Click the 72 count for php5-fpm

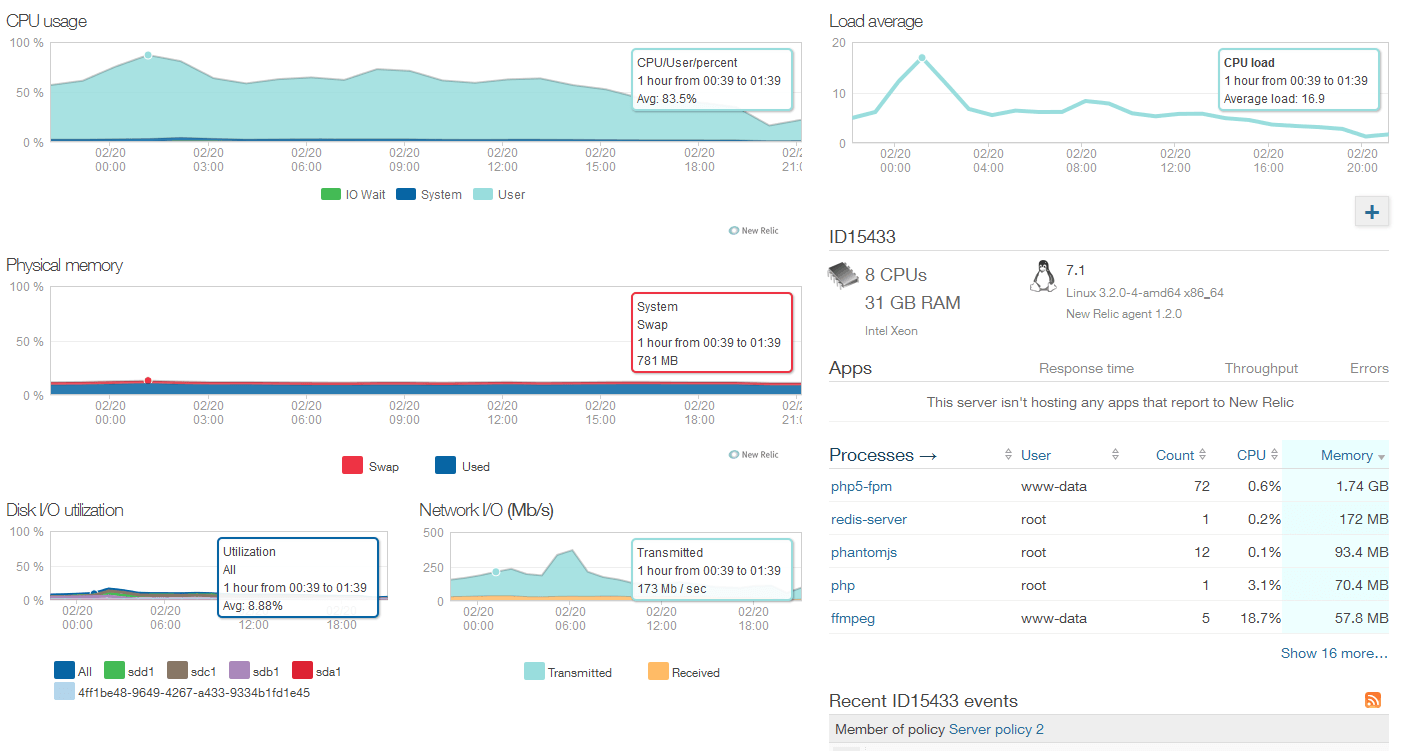(1201, 487)
